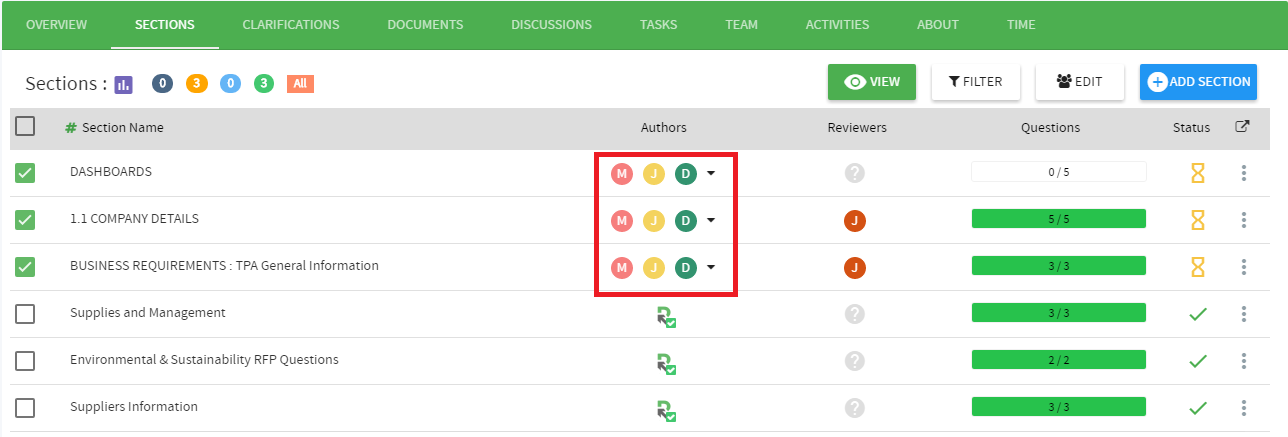The height and width of the screenshot is (437, 1288).
Task: Click reviewer question mark in DASHBOARDS row
Action: click(x=854, y=173)
